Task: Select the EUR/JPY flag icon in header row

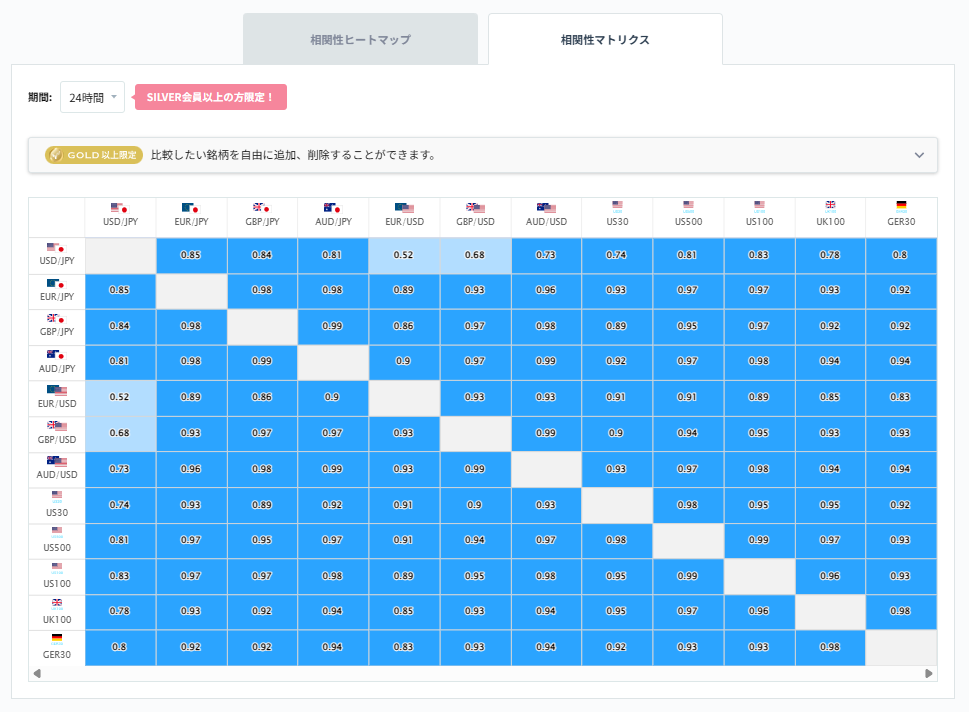Action: pos(190,207)
